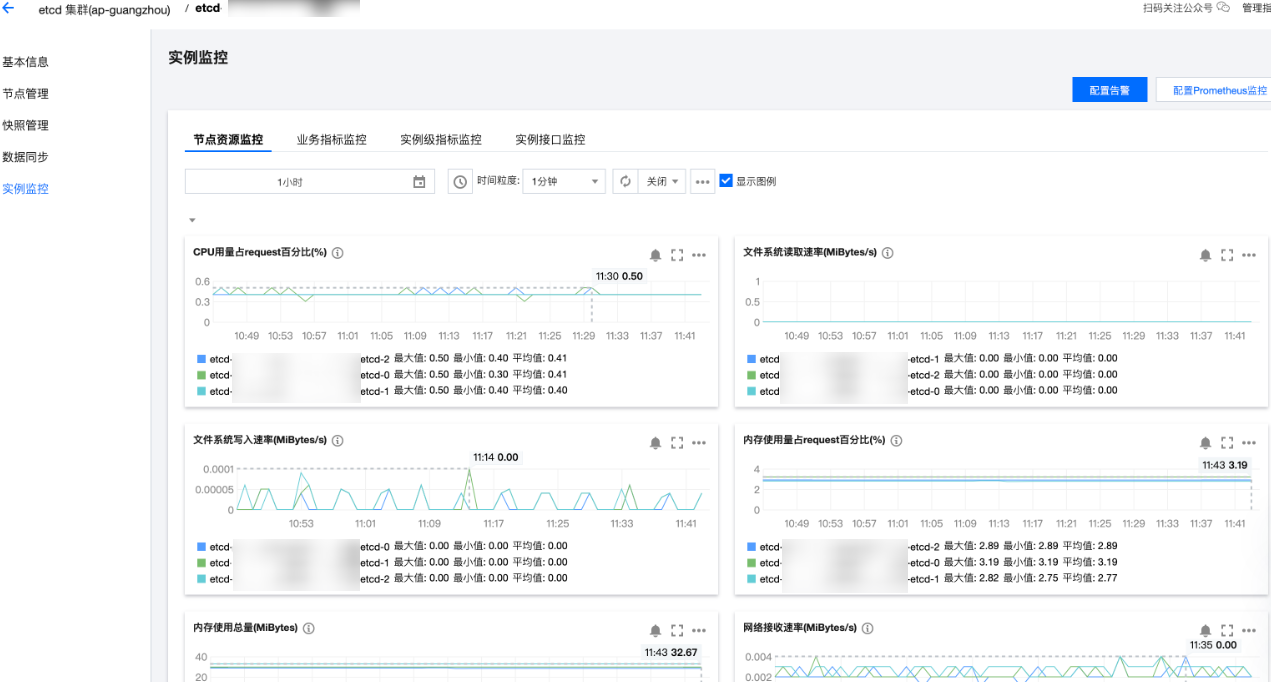Toggle etcd-1 blue series in 文件系统读取速率 legend
The image size is (1271, 682).
[751, 358]
